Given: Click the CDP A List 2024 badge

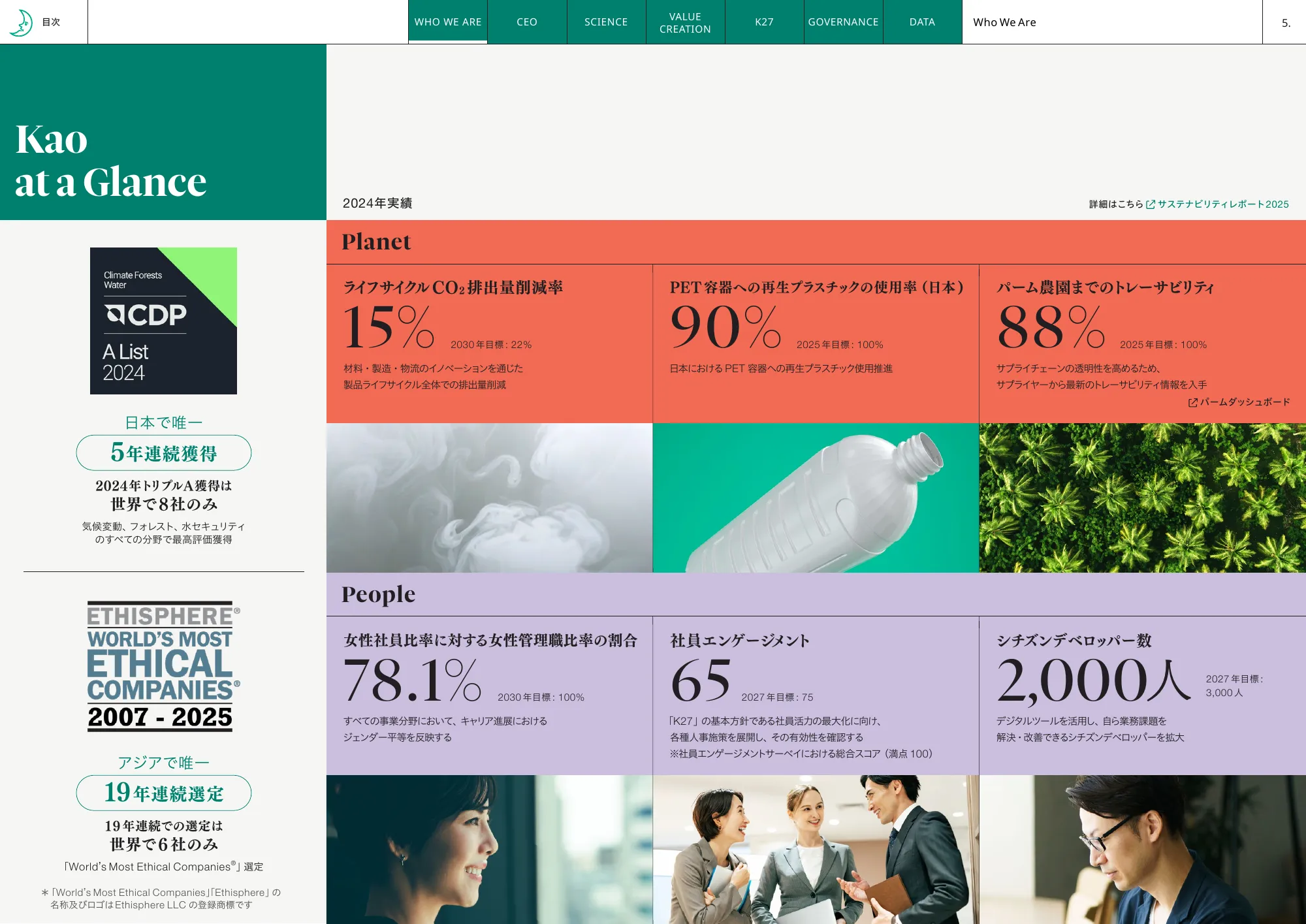Looking at the screenshot, I should pyautogui.click(x=163, y=320).
